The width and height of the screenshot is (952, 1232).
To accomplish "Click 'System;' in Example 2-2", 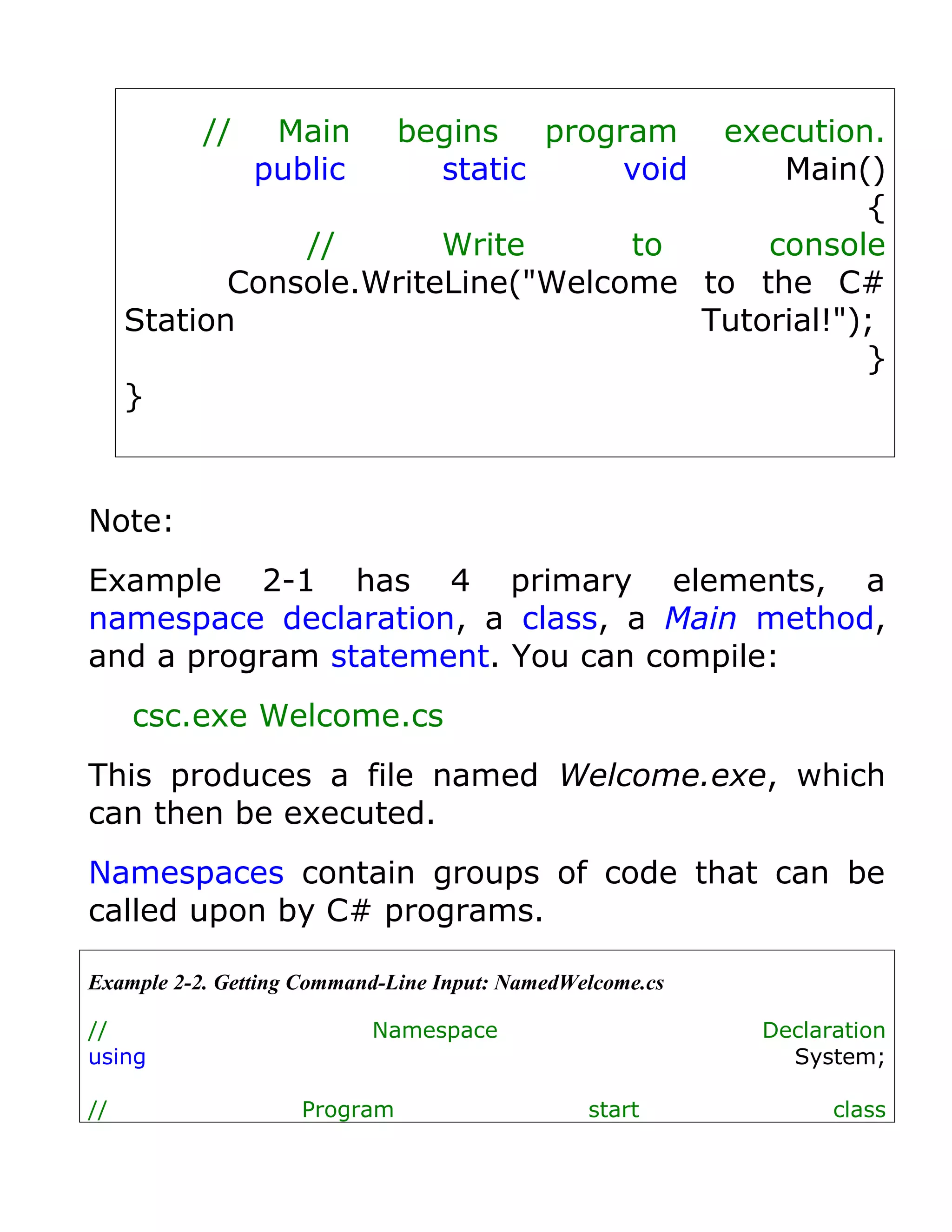I will 839,1057.
